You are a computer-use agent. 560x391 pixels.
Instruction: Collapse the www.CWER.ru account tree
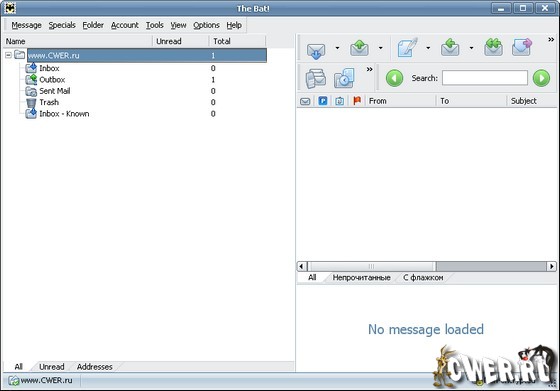8,55
